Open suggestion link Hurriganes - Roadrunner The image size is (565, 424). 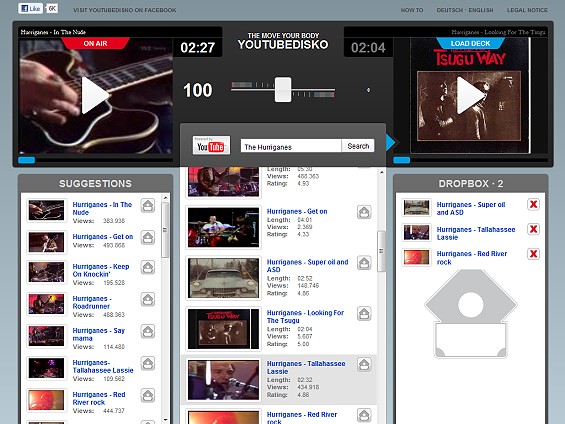click(92, 303)
